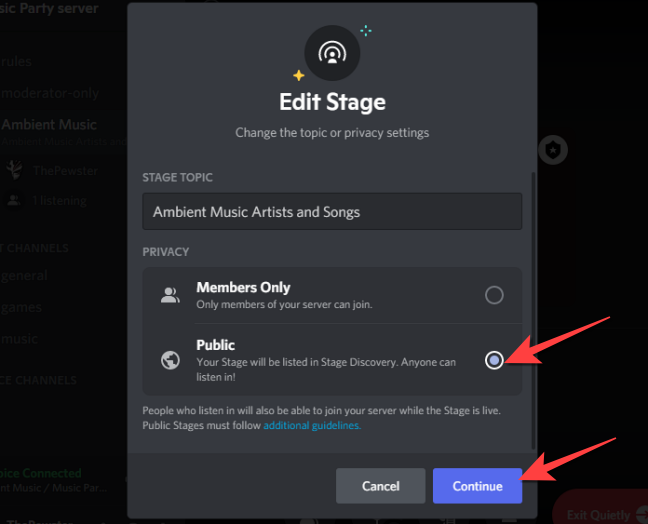Open the rules channel
Screen dimensions: 648x524
coord(15,60)
